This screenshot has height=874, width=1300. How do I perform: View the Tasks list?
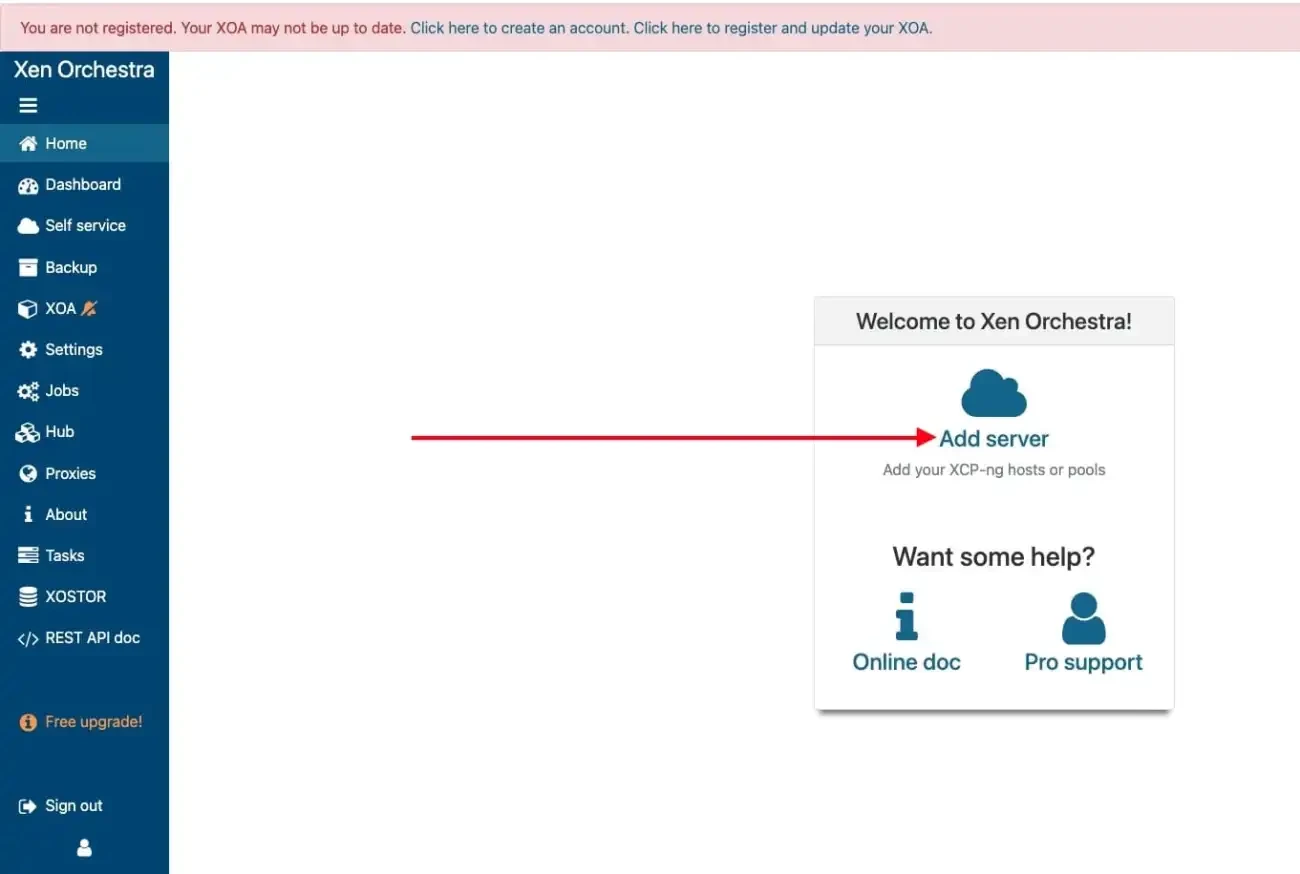click(x=84, y=555)
